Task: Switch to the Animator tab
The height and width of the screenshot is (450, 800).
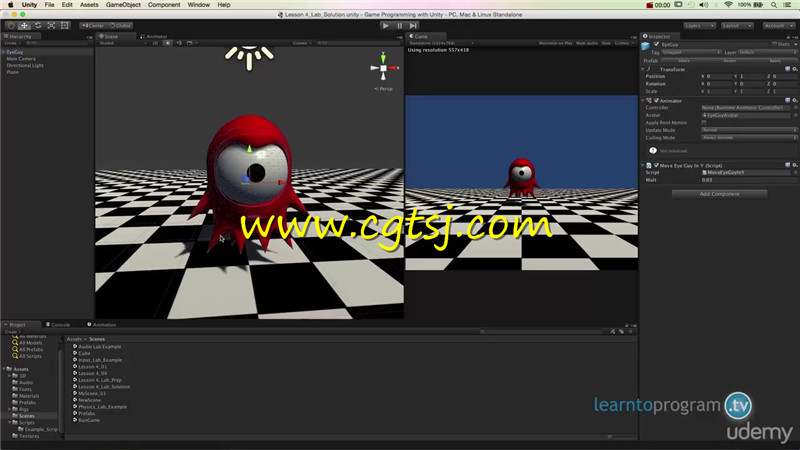Action: (x=154, y=36)
